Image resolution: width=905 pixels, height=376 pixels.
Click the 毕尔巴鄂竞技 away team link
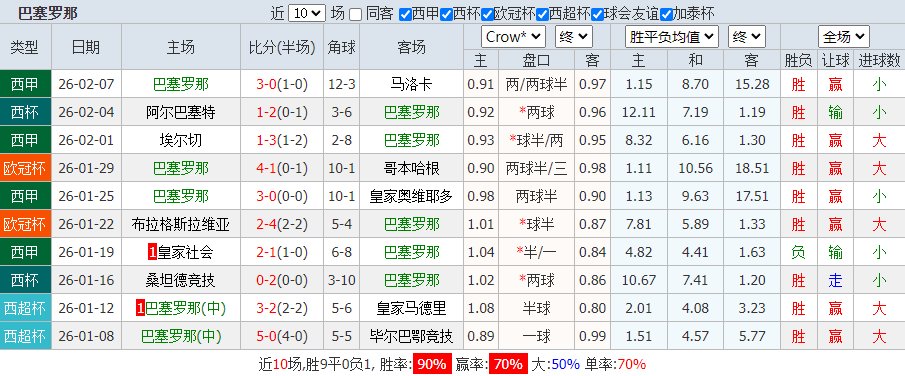tap(412, 336)
